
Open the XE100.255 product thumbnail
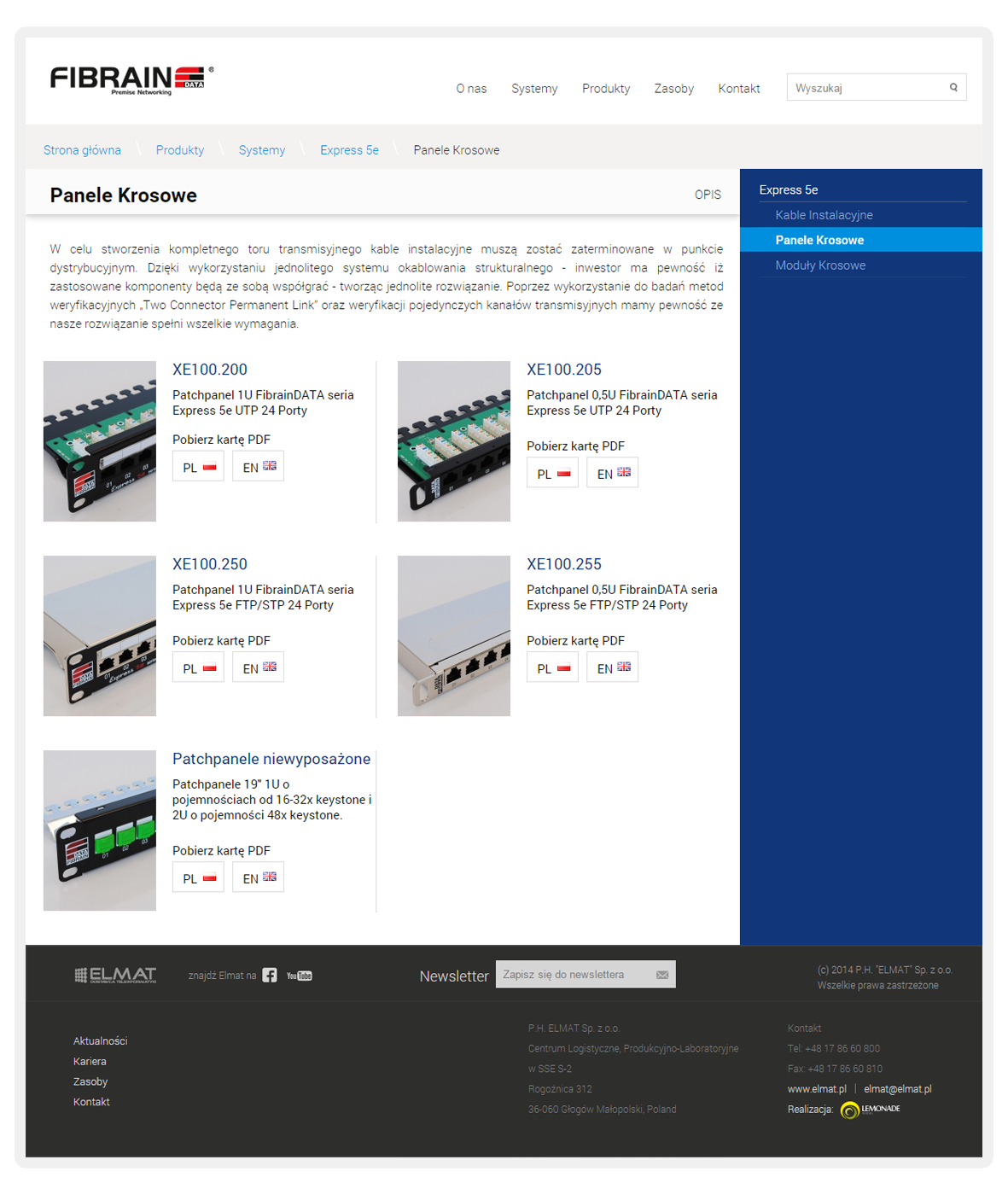pos(454,636)
